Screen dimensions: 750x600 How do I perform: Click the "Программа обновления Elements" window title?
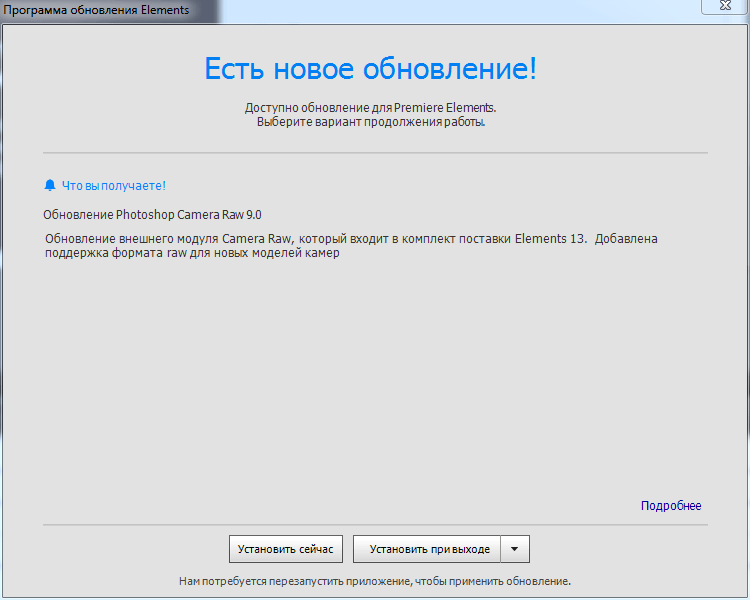click(x=96, y=10)
